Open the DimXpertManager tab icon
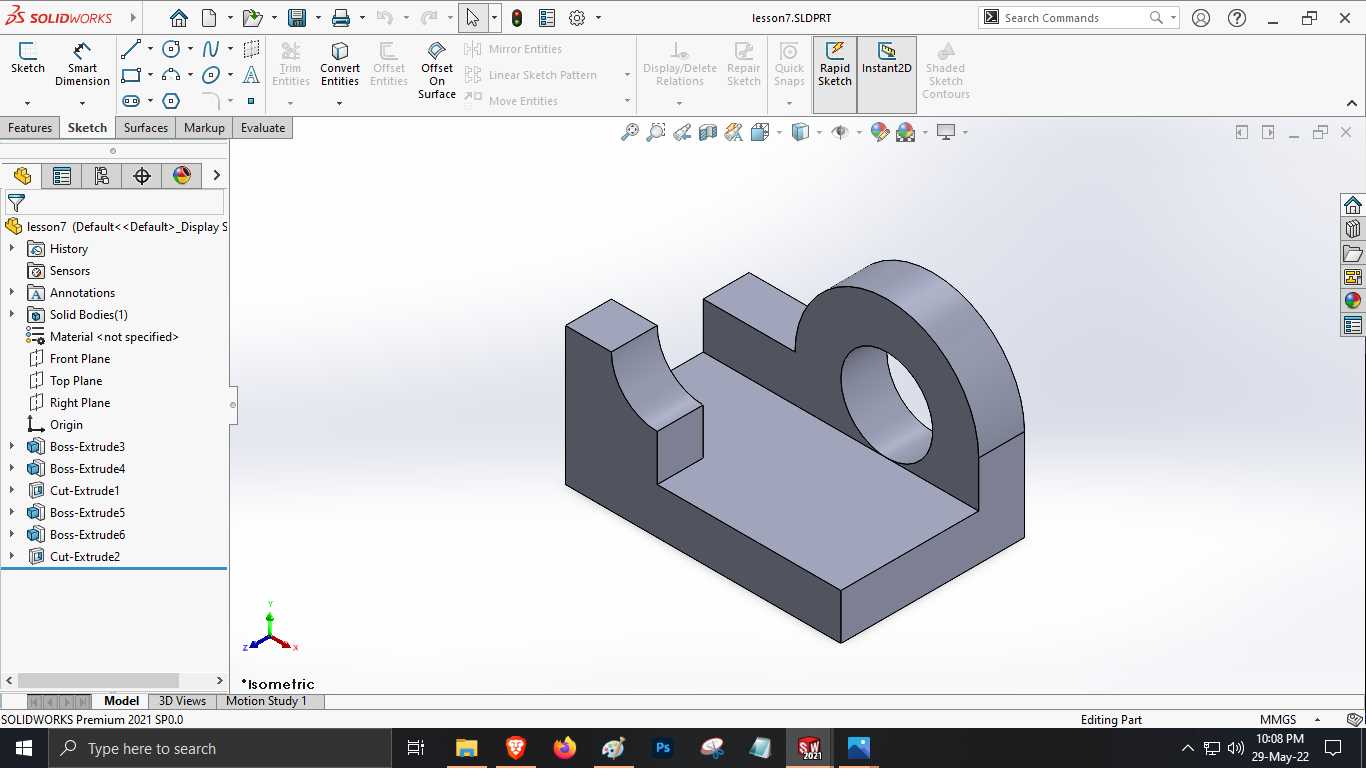Screen dimensions: 1366x780 (142, 176)
